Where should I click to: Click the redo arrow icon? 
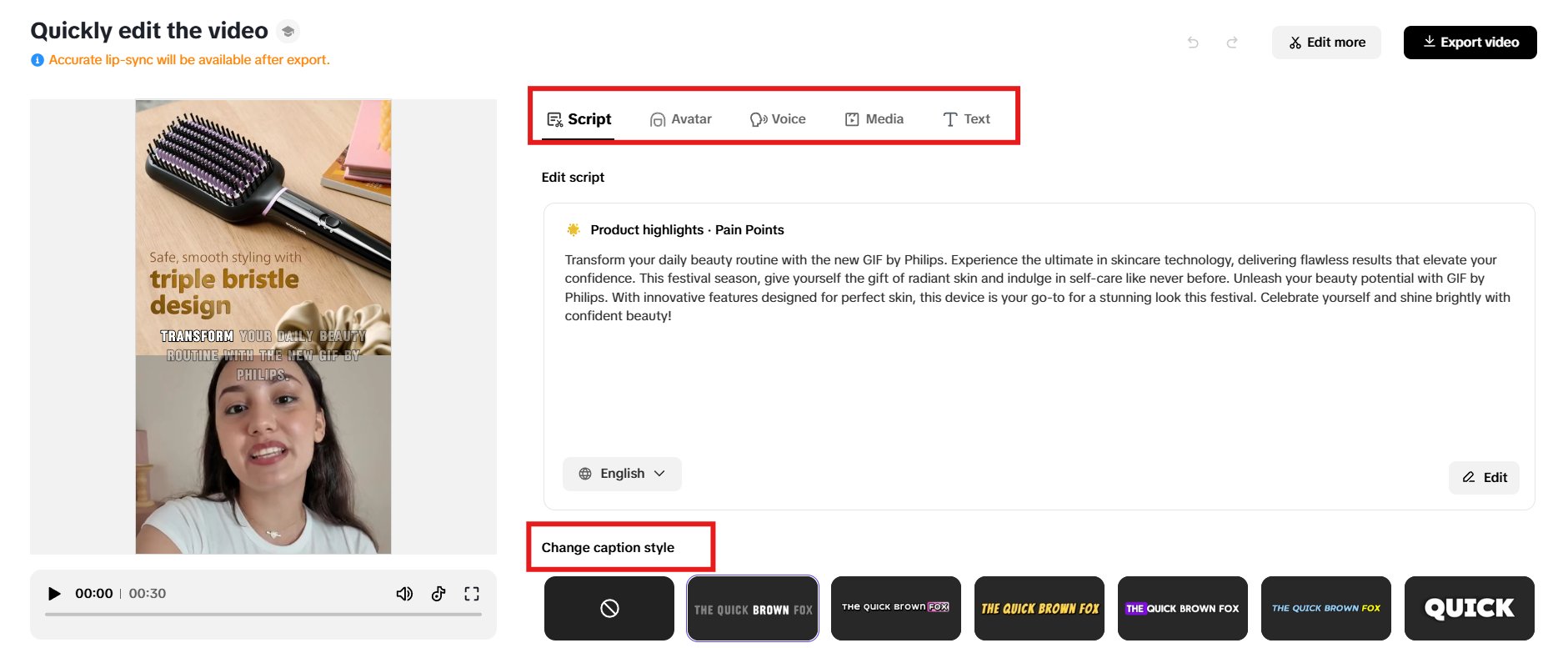1232,43
